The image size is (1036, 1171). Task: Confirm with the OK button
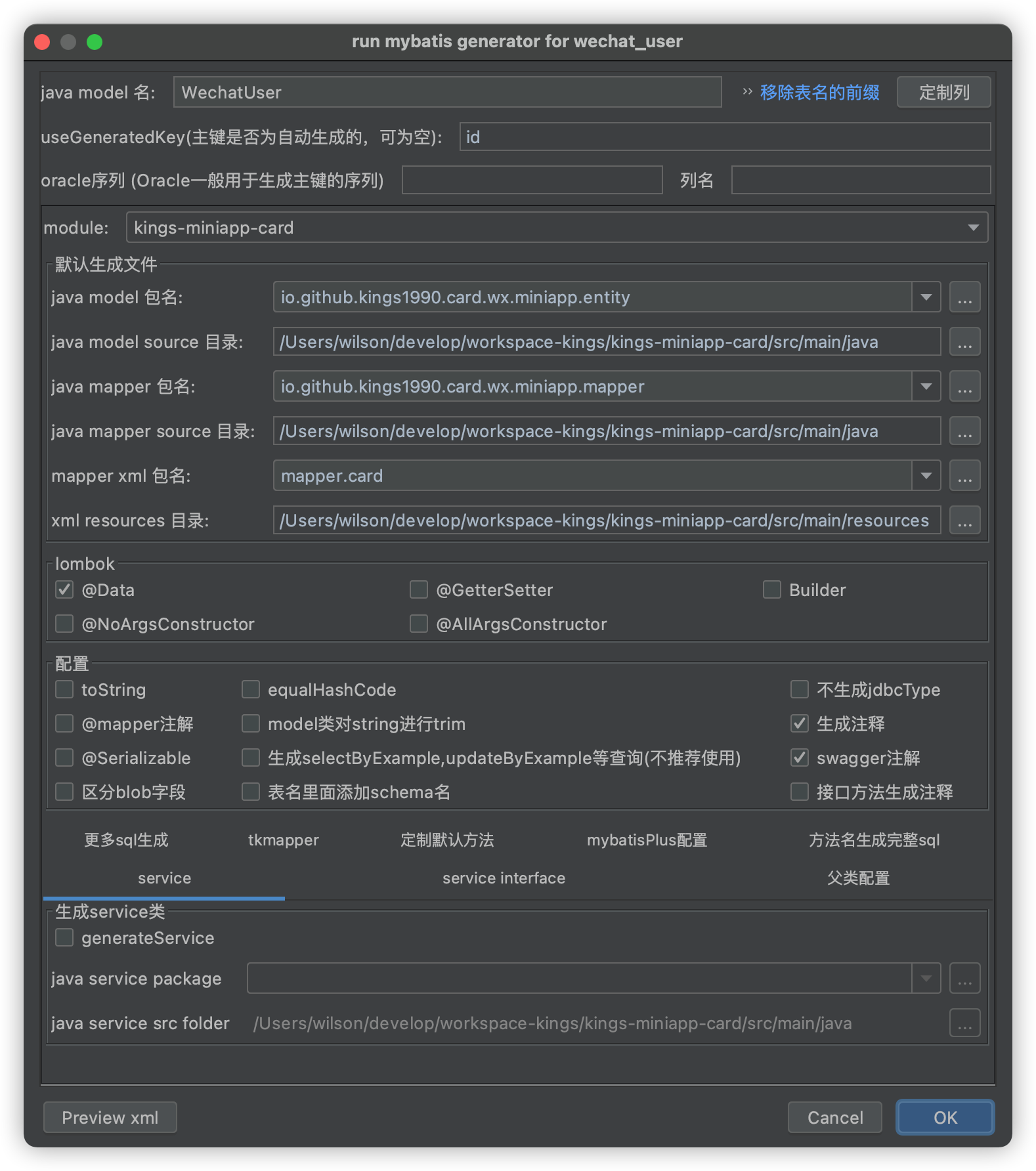pyautogui.click(x=945, y=1117)
